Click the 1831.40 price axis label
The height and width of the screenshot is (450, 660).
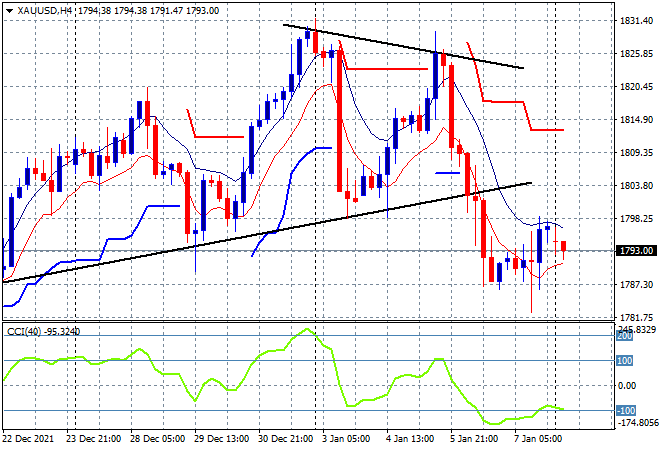(636, 21)
